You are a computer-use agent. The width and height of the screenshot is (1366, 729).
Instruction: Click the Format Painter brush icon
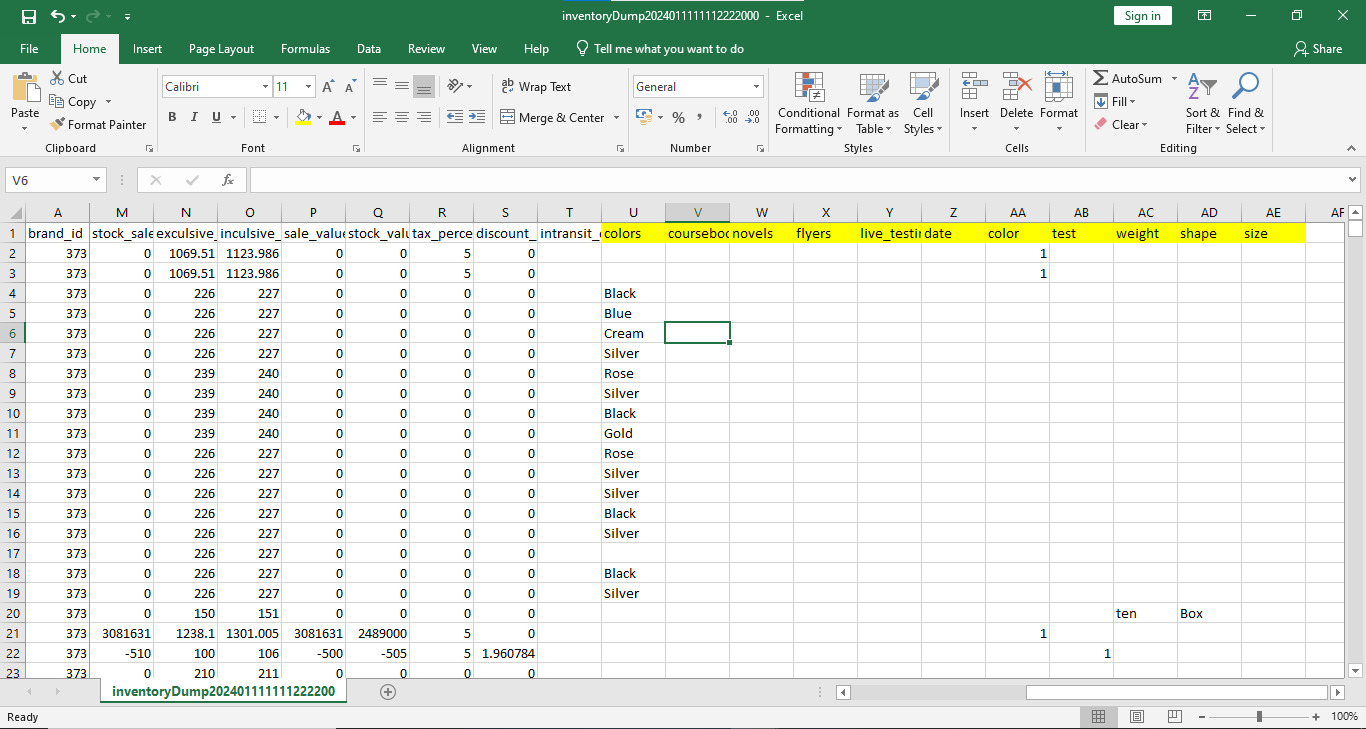click(57, 125)
